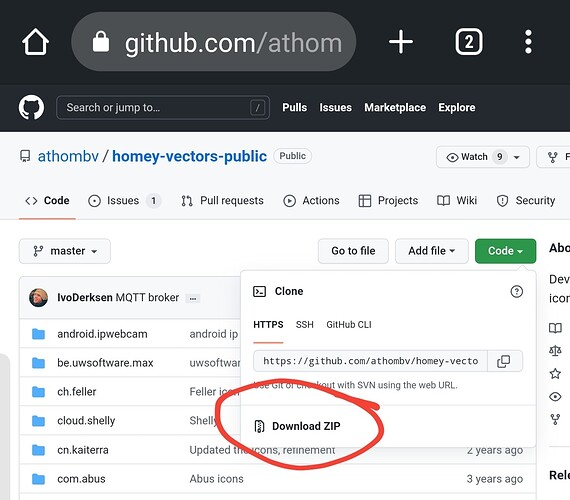Click the Go to file button
The height and width of the screenshot is (500, 570).
[x=353, y=251]
